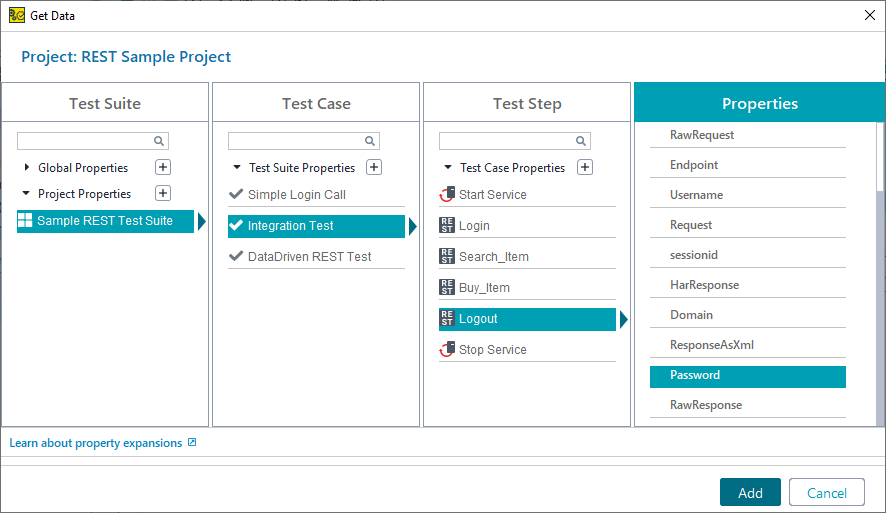The height and width of the screenshot is (513, 886).
Task: Click the plus icon beside Test Suite Properties
Action: click(x=374, y=167)
